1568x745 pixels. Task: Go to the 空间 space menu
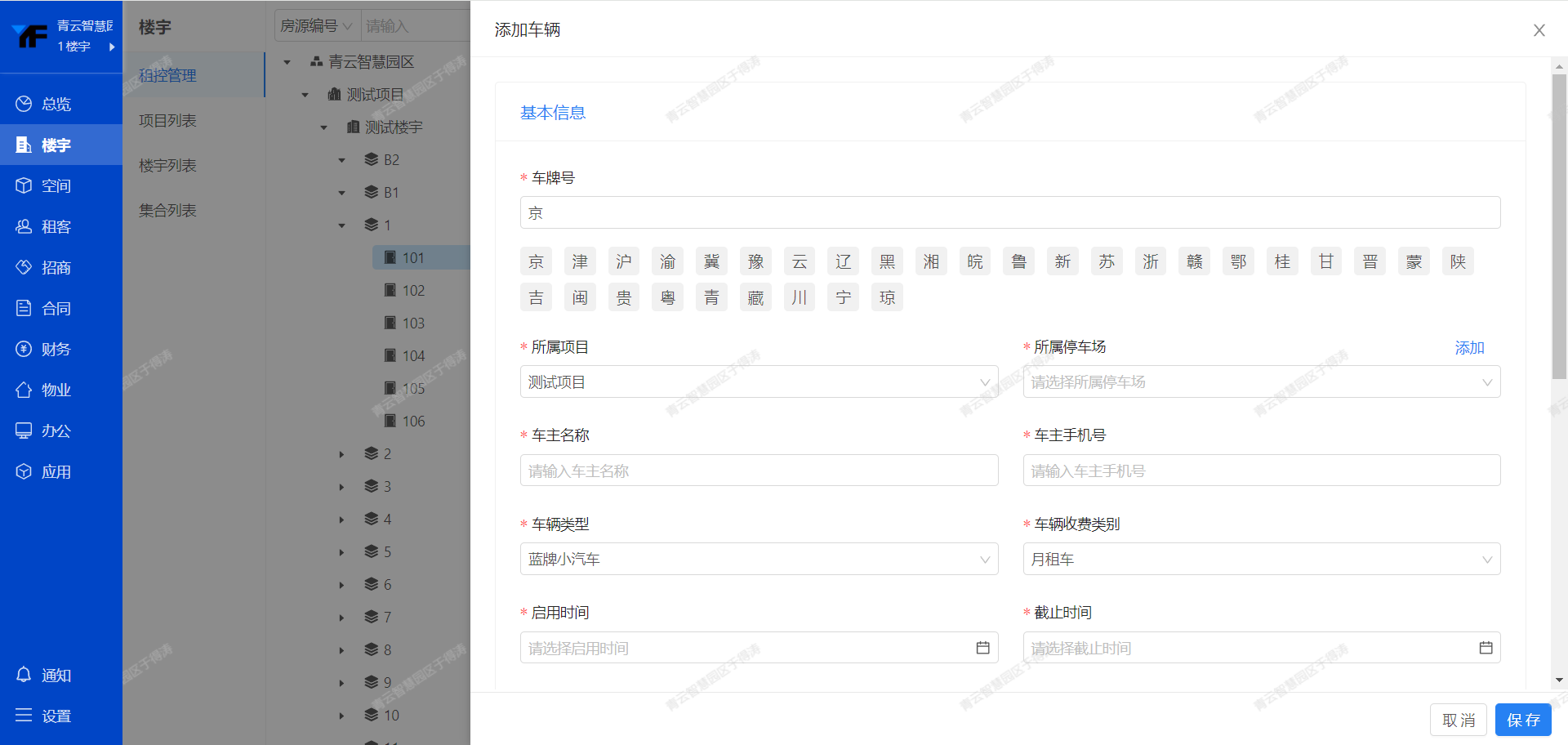coord(56,185)
